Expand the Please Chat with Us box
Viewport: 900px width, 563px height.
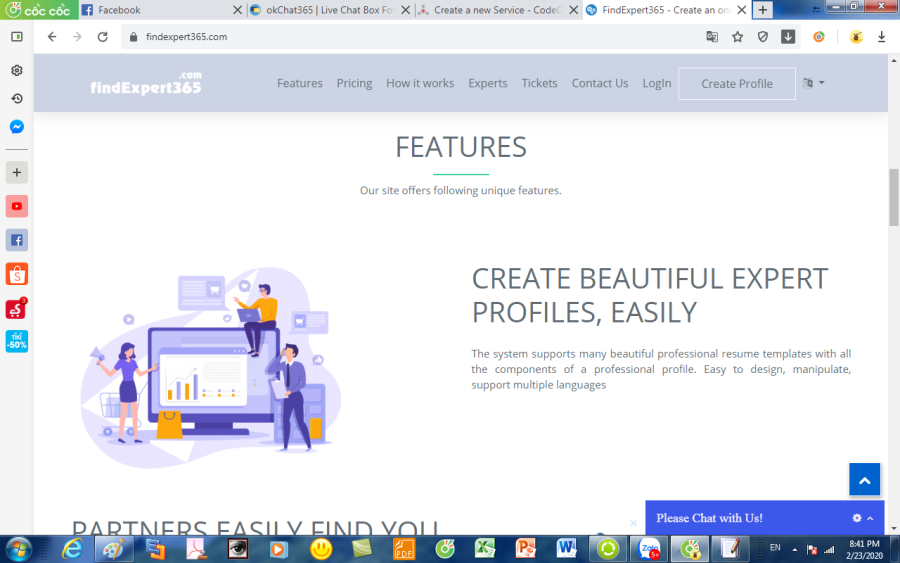coord(870,518)
